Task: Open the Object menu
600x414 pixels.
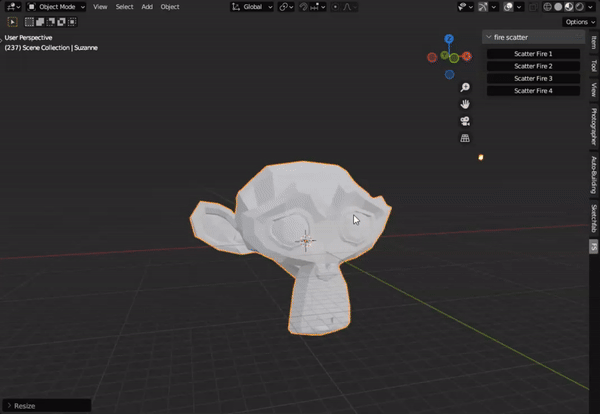Action: [170, 7]
